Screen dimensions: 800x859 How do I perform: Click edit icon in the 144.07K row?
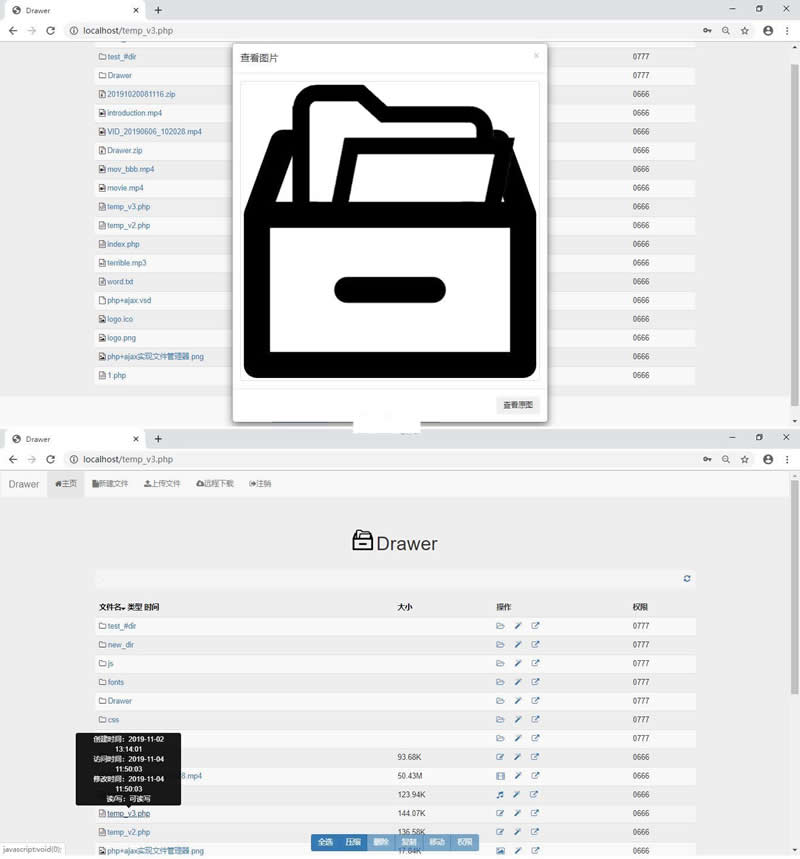pos(500,813)
